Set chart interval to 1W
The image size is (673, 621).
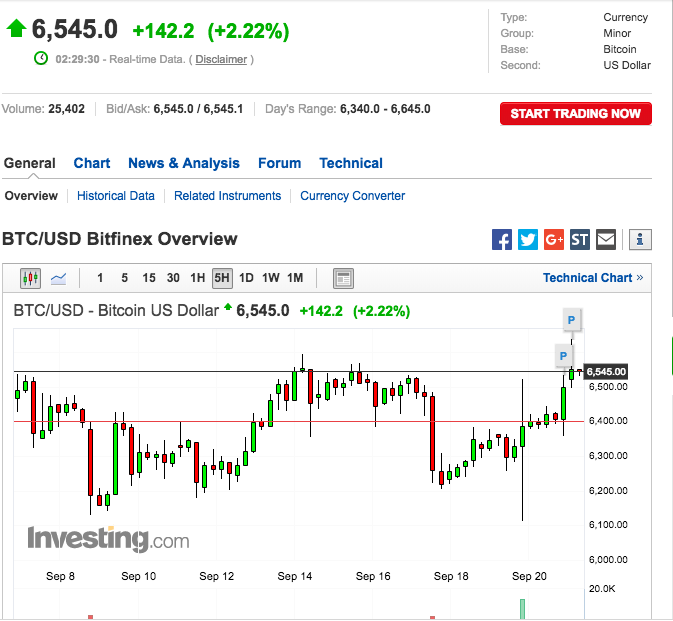(271, 278)
